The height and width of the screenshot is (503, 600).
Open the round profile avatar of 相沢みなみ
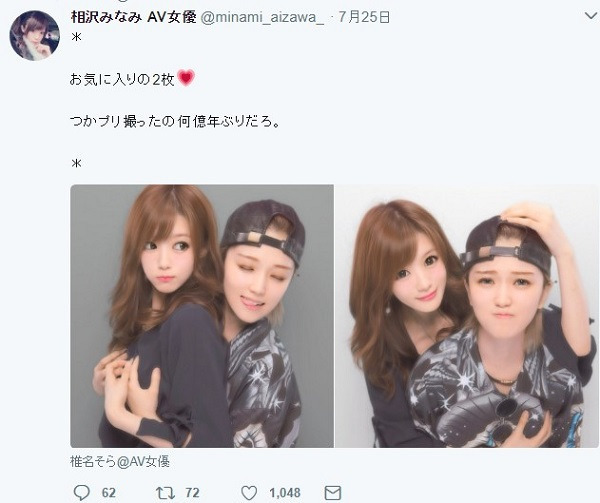(34, 36)
